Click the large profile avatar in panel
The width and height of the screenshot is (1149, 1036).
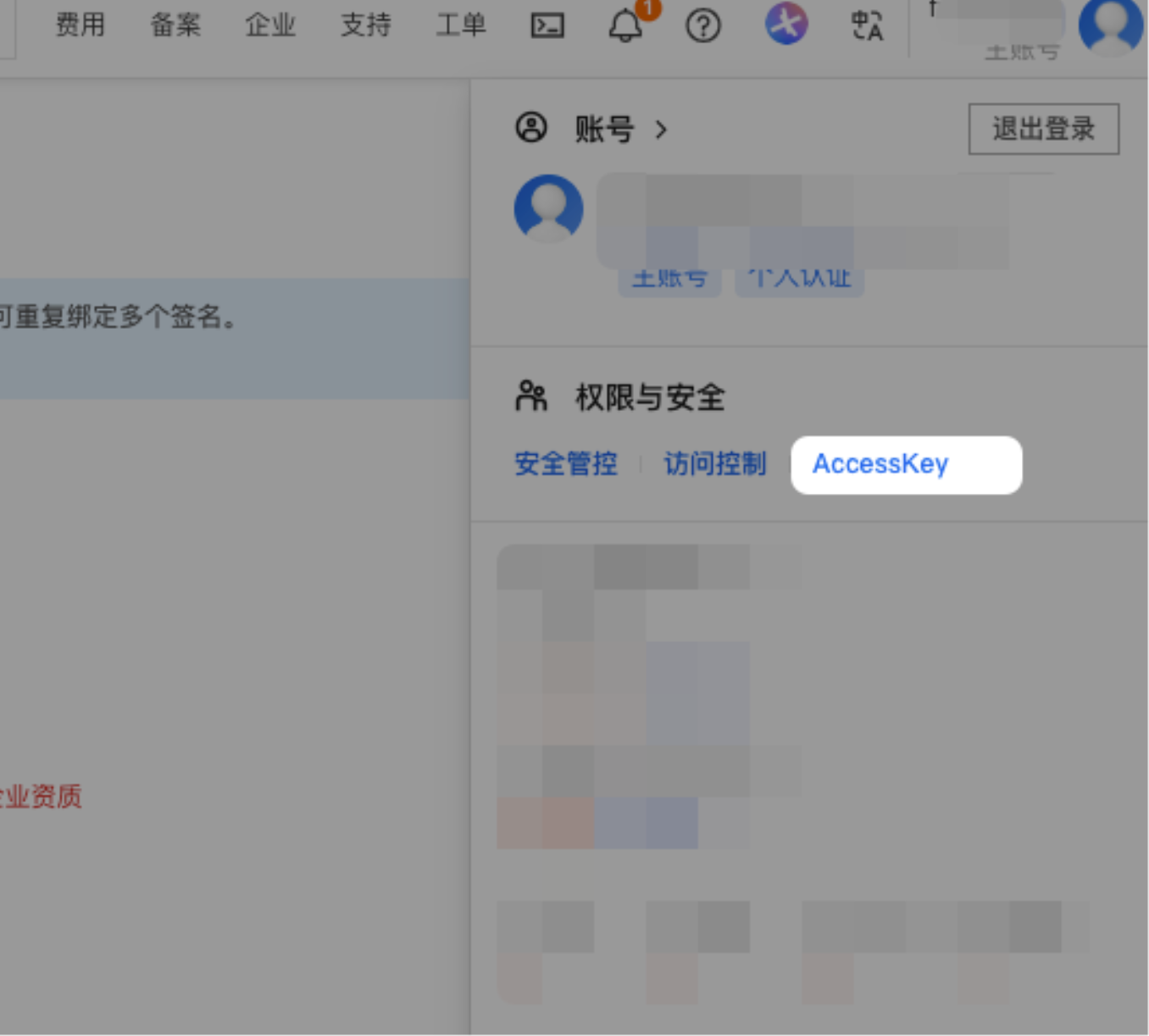coord(548,208)
